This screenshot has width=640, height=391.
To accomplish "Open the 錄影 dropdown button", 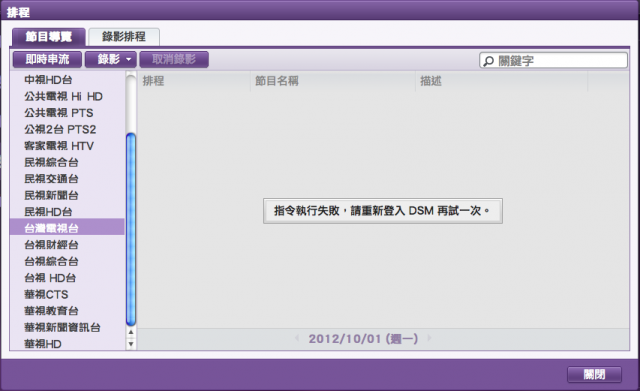I will click(x=111, y=60).
